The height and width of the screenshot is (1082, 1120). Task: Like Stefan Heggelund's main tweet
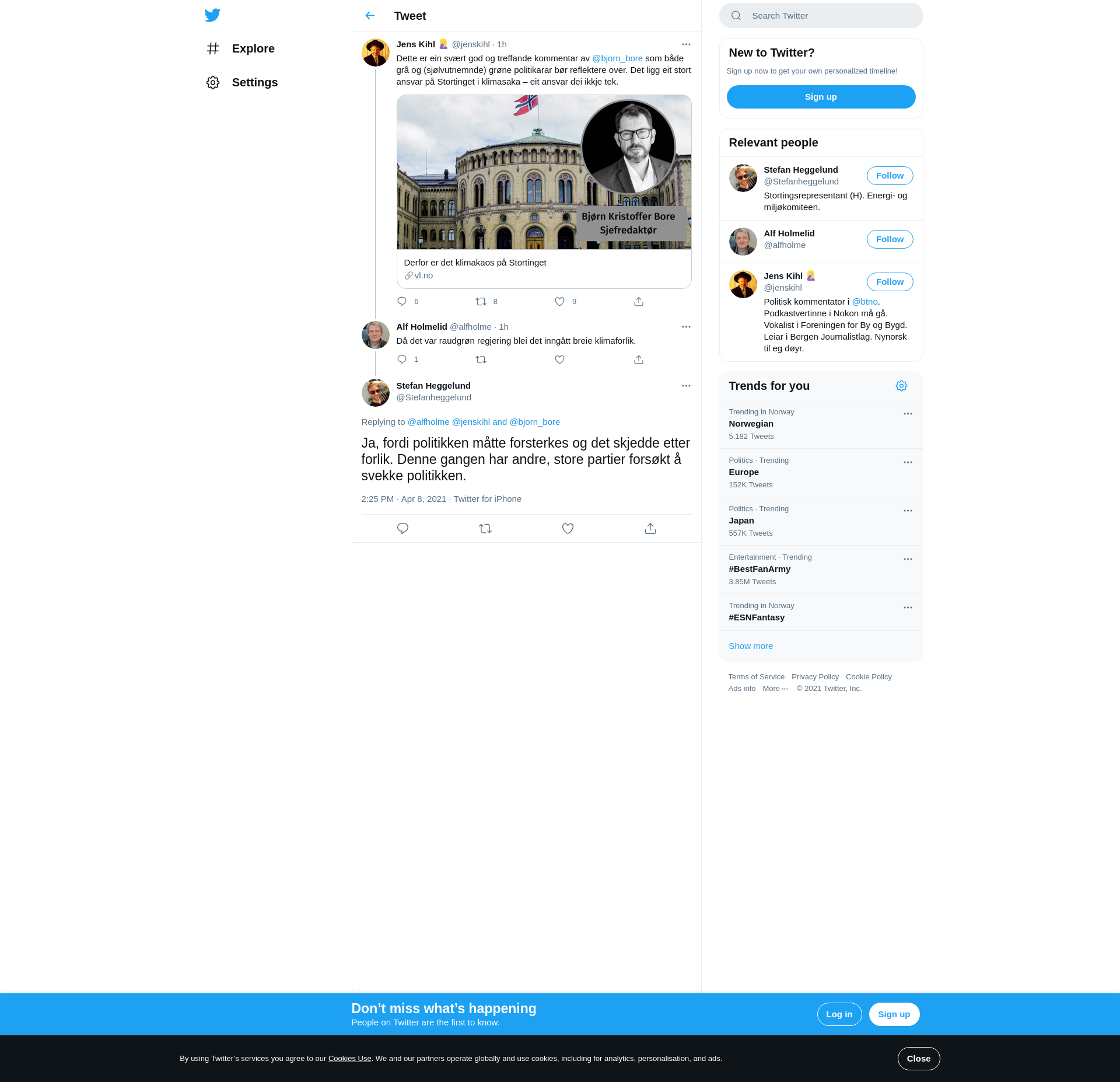[x=568, y=529]
